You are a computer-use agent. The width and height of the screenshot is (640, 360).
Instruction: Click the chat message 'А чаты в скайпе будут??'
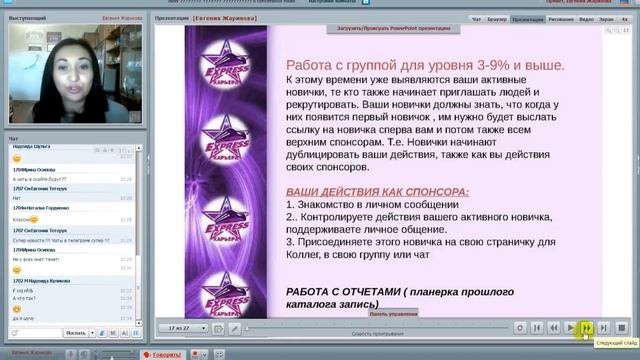click(39, 179)
